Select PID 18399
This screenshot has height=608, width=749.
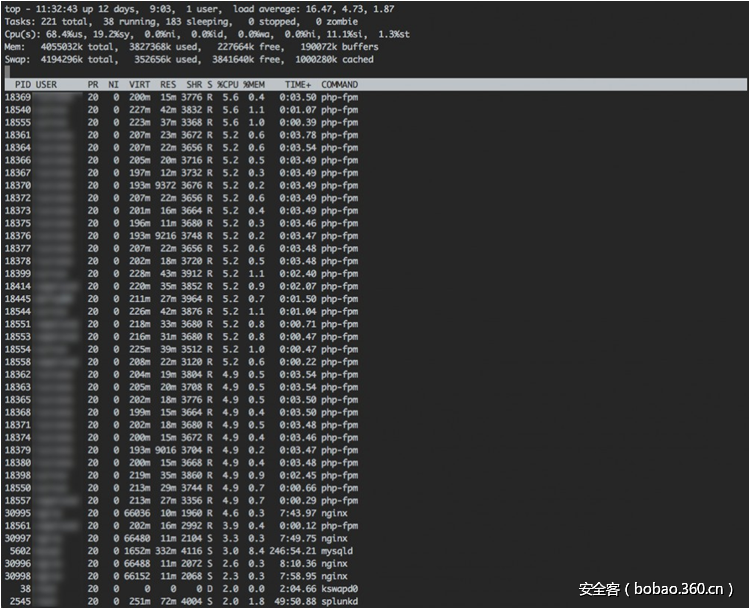[18, 274]
